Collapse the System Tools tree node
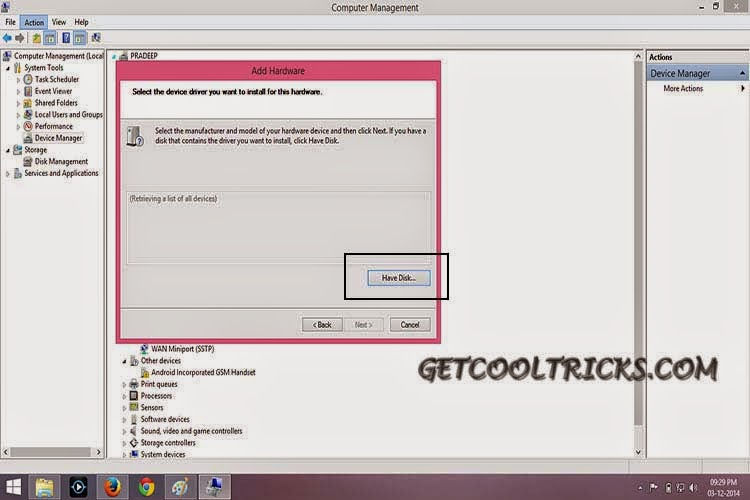 click(8, 68)
